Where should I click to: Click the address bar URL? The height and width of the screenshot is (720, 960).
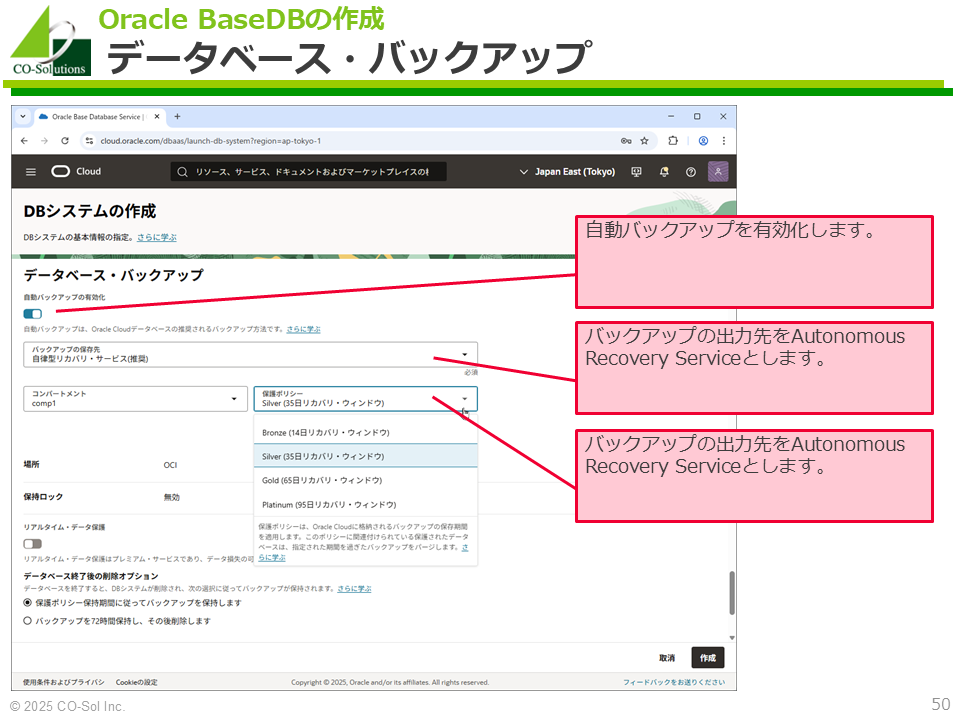[x=211, y=141]
